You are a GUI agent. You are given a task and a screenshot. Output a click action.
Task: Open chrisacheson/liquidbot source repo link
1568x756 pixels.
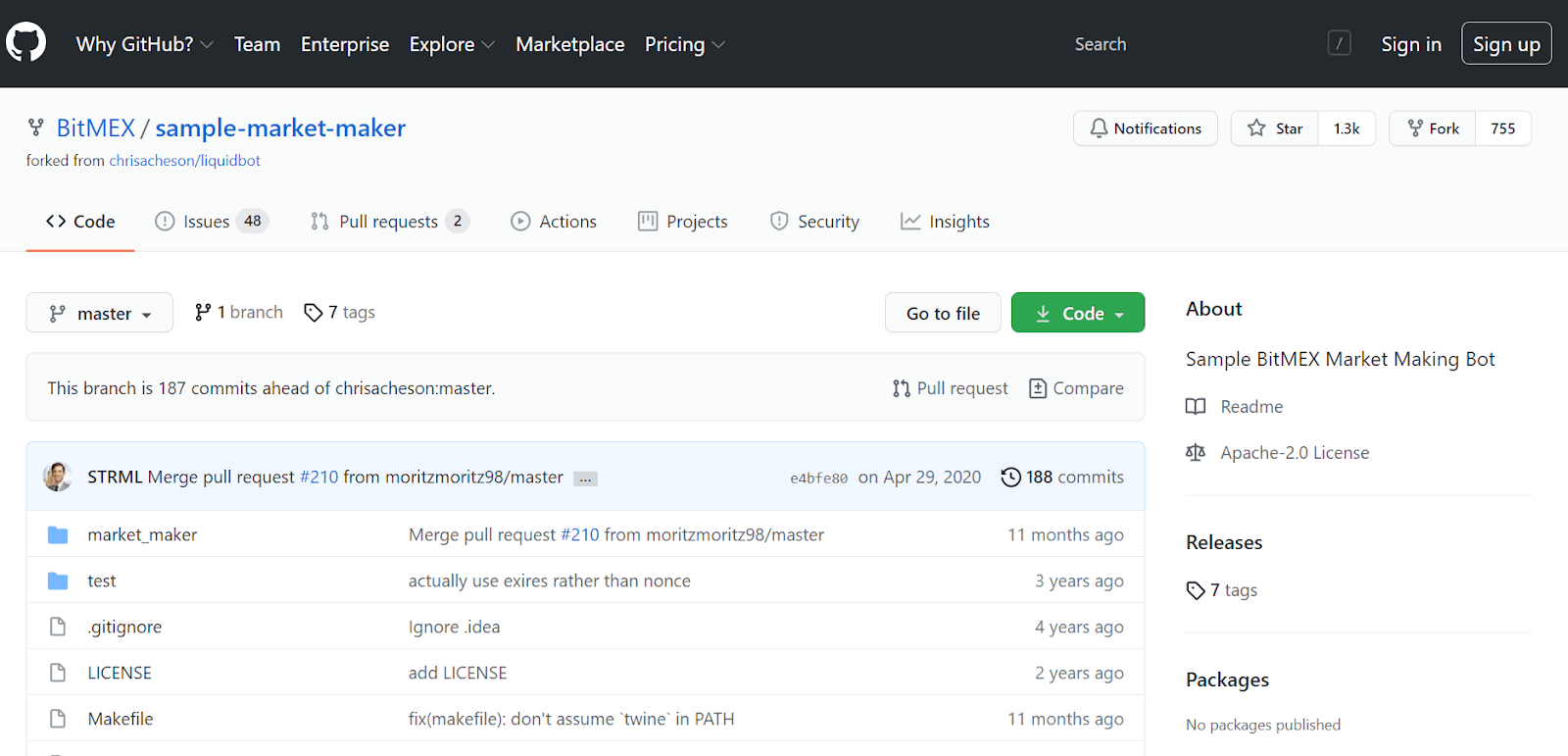(x=185, y=161)
